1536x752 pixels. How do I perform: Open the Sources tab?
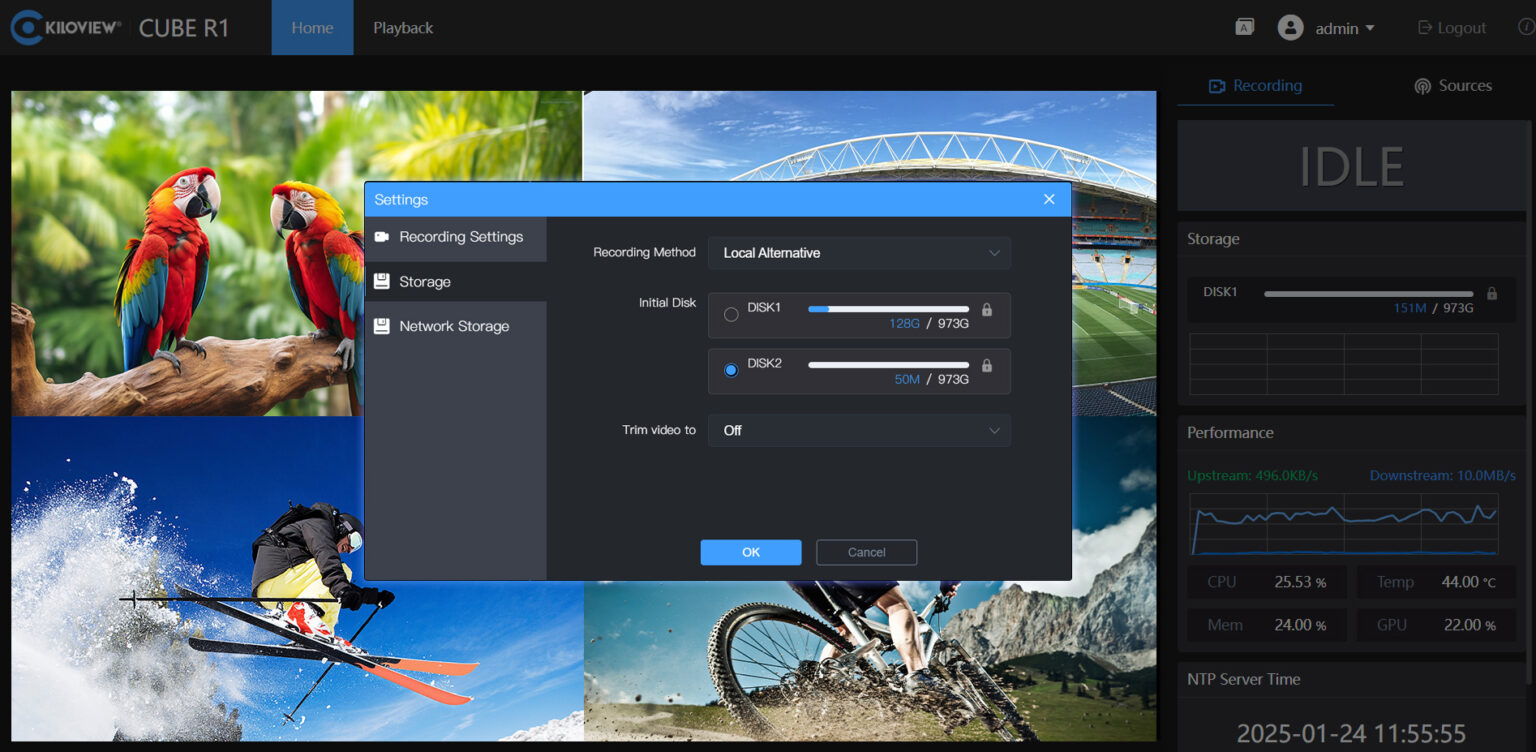tap(1453, 86)
